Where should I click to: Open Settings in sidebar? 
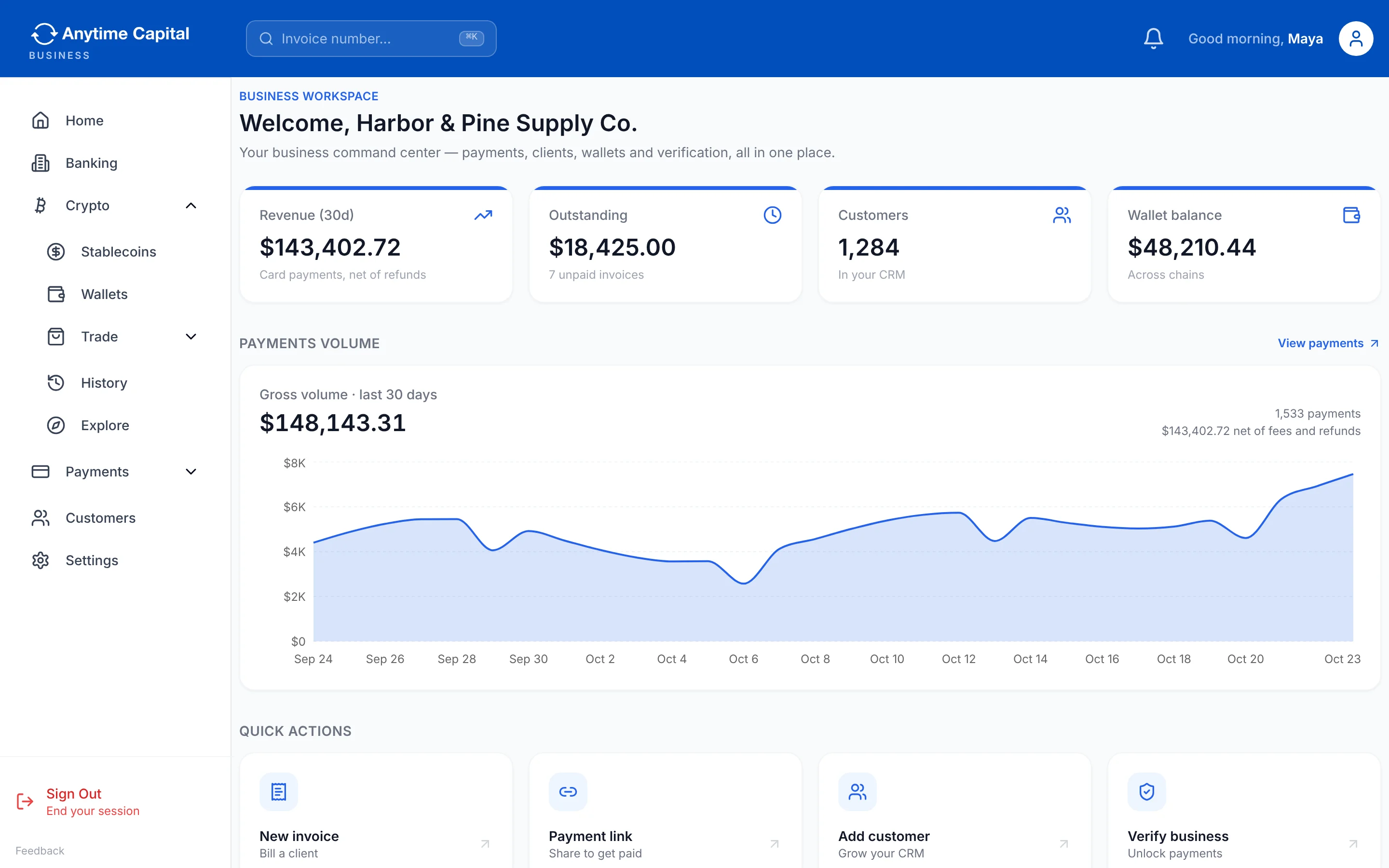coord(115,560)
